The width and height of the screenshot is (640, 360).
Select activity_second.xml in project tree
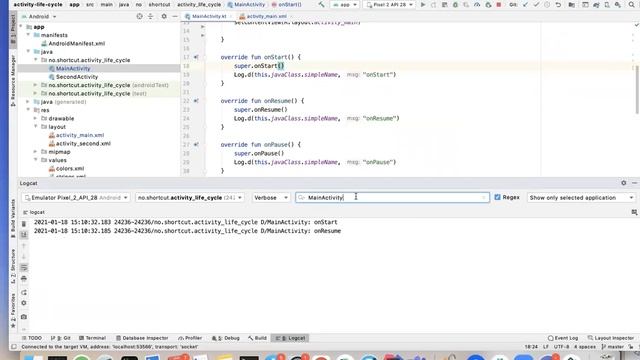point(83,143)
